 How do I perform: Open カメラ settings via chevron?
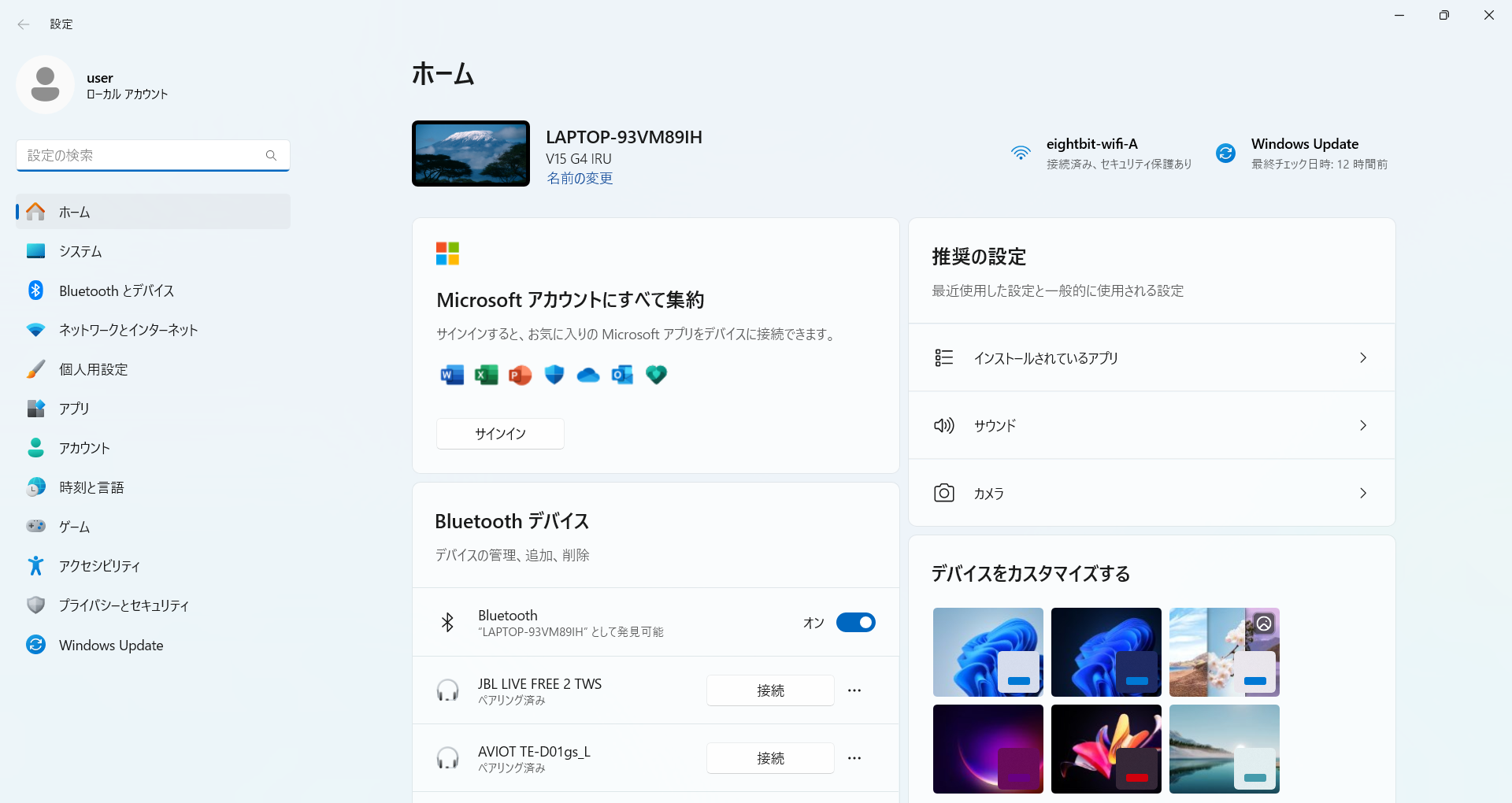tap(1363, 493)
